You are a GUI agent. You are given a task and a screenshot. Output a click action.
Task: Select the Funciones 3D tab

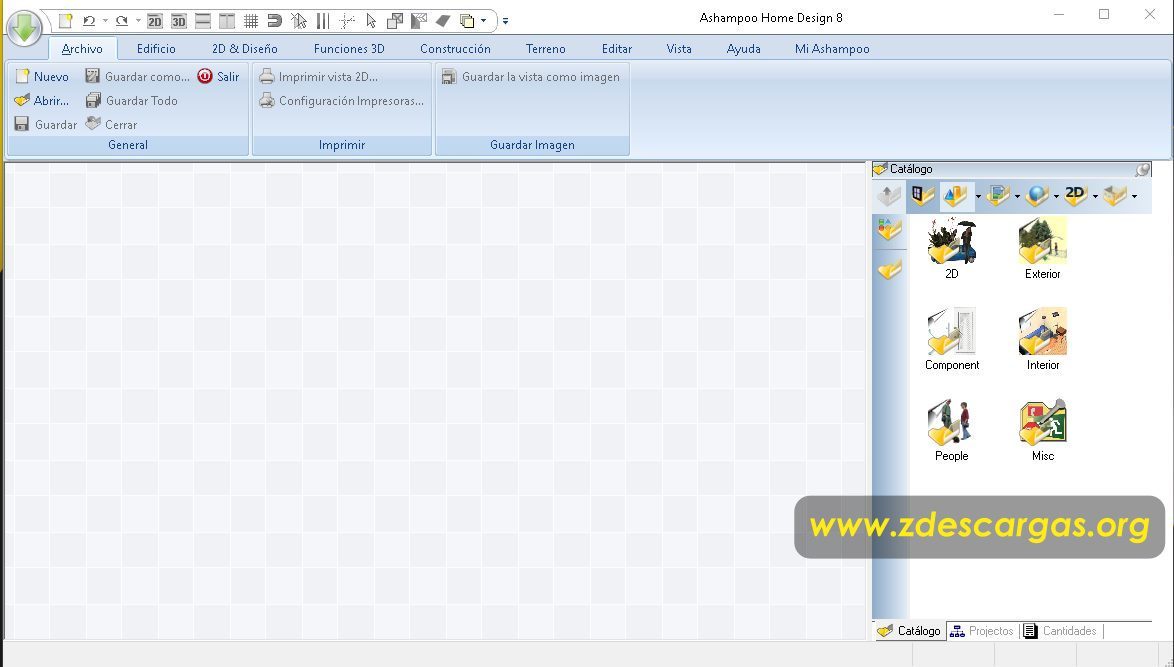point(349,49)
